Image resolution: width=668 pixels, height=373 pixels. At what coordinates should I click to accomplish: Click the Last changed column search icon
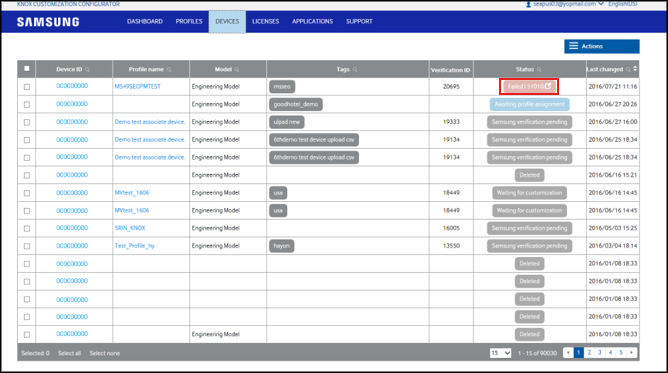[628, 69]
